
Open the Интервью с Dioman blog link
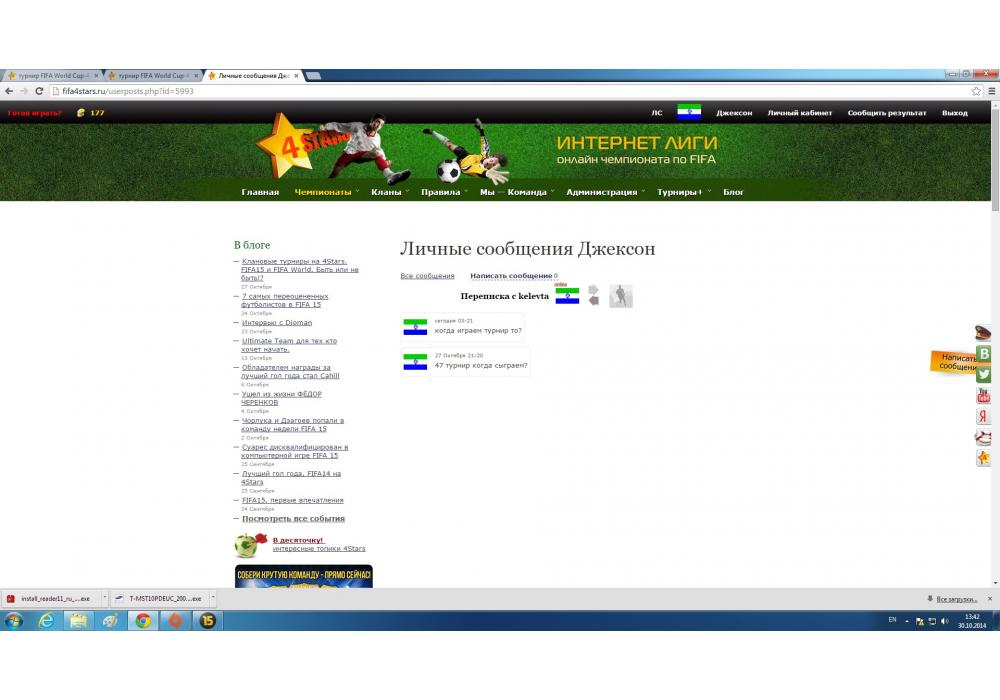(277, 323)
